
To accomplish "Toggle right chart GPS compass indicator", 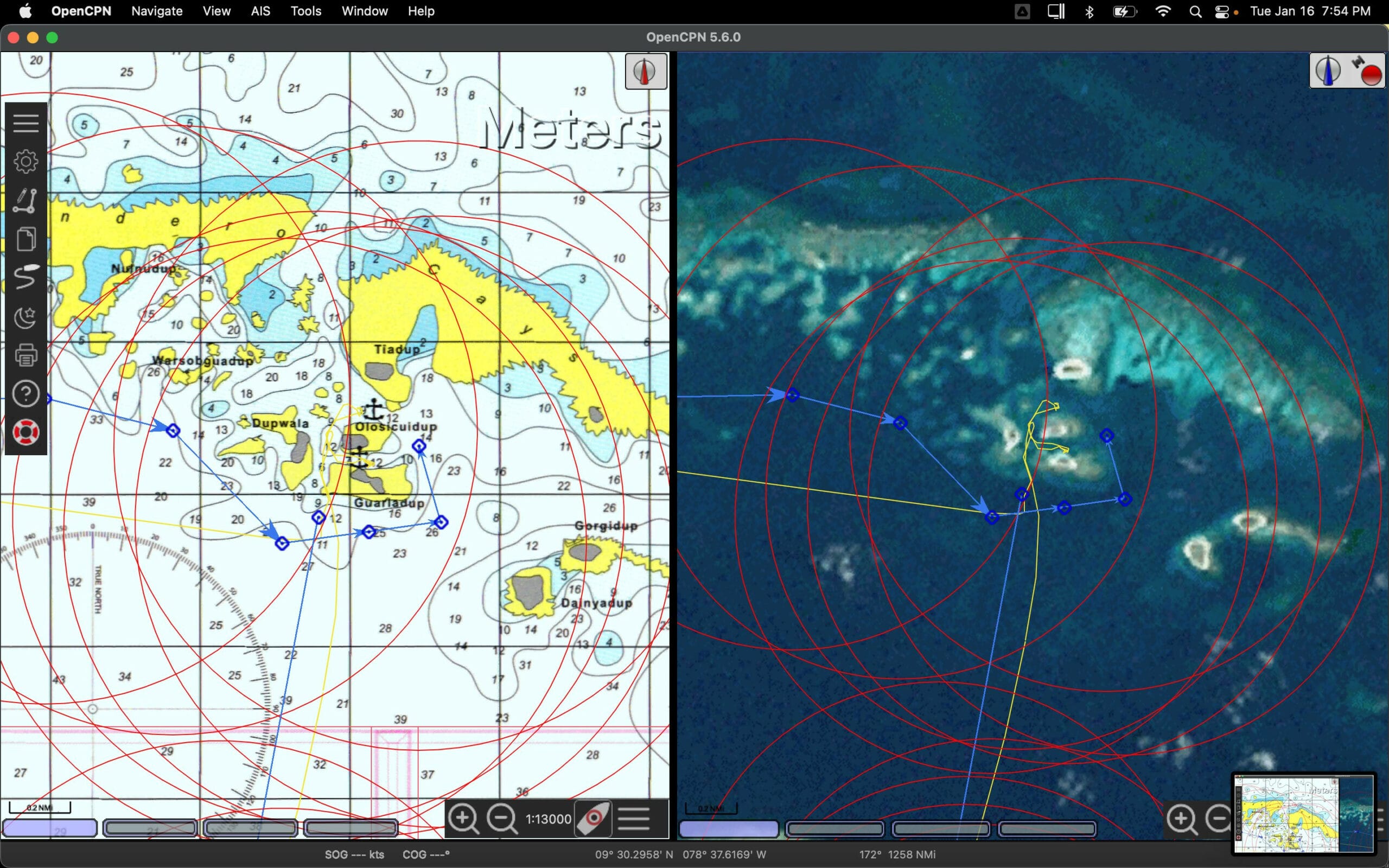I will [x=1346, y=71].
